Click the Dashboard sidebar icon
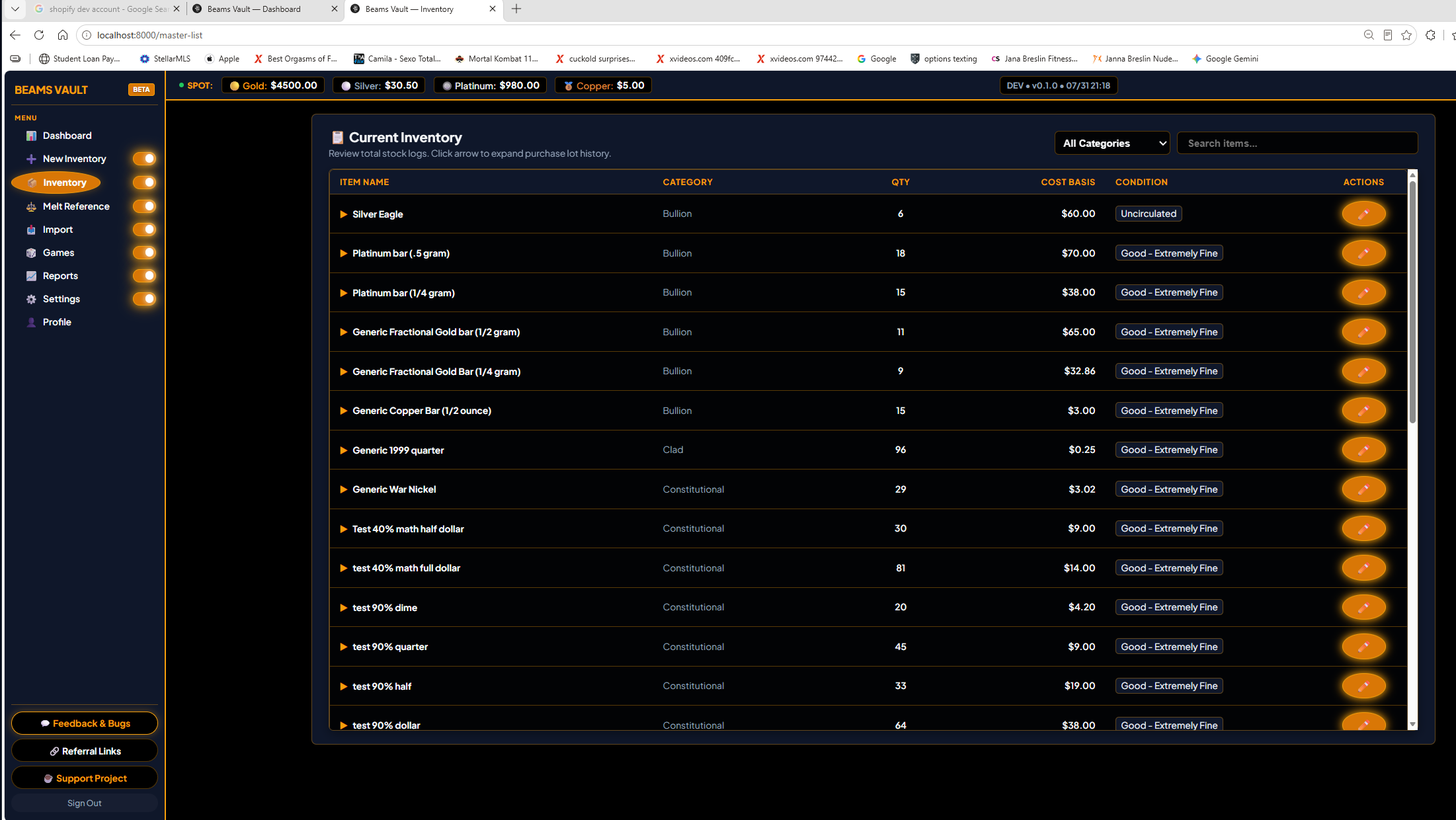 [31, 136]
